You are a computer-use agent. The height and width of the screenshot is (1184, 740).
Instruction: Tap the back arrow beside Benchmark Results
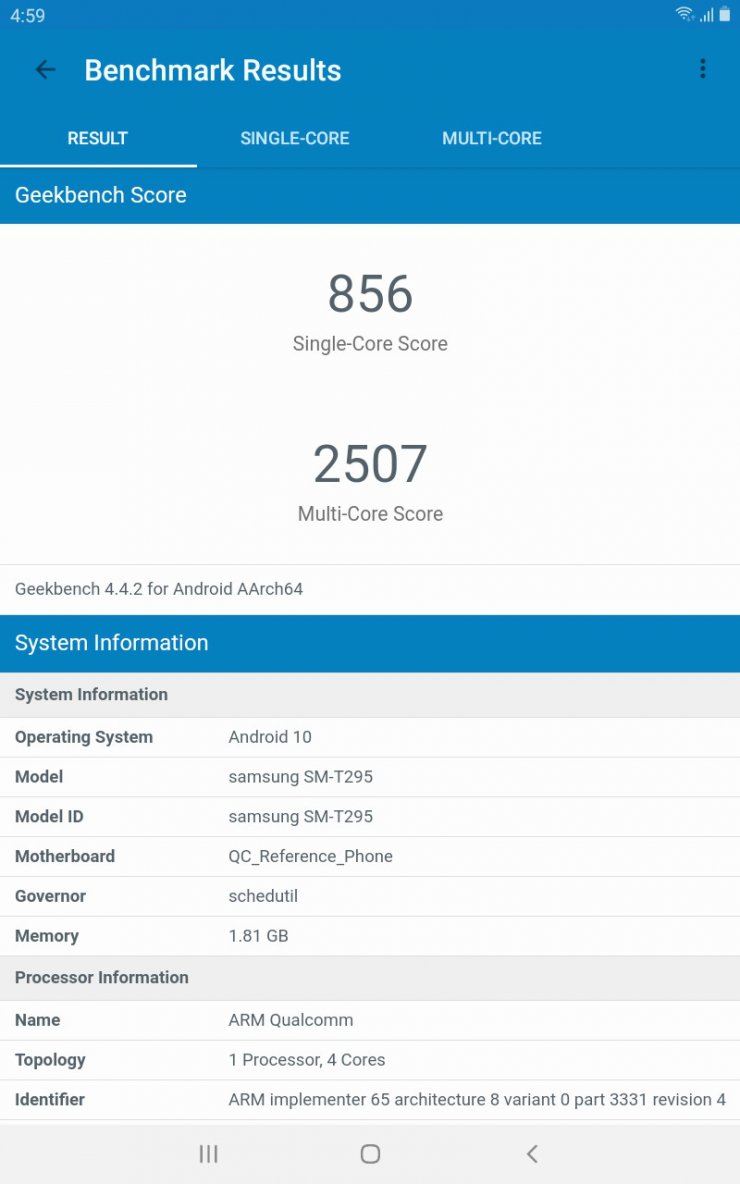[x=45, y=70]
